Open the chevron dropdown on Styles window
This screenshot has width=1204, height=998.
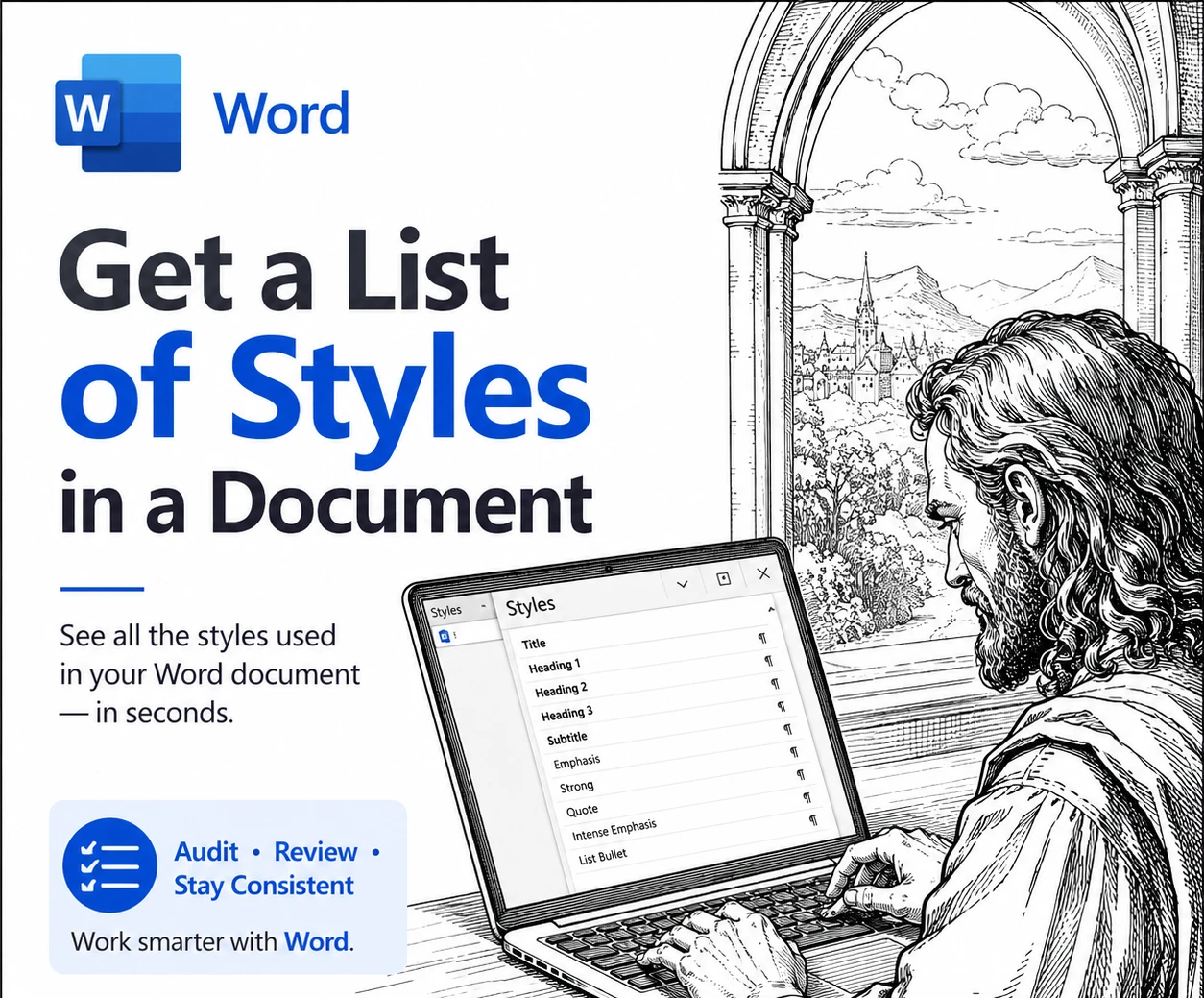pyautogui.click(x=683, y=584)
